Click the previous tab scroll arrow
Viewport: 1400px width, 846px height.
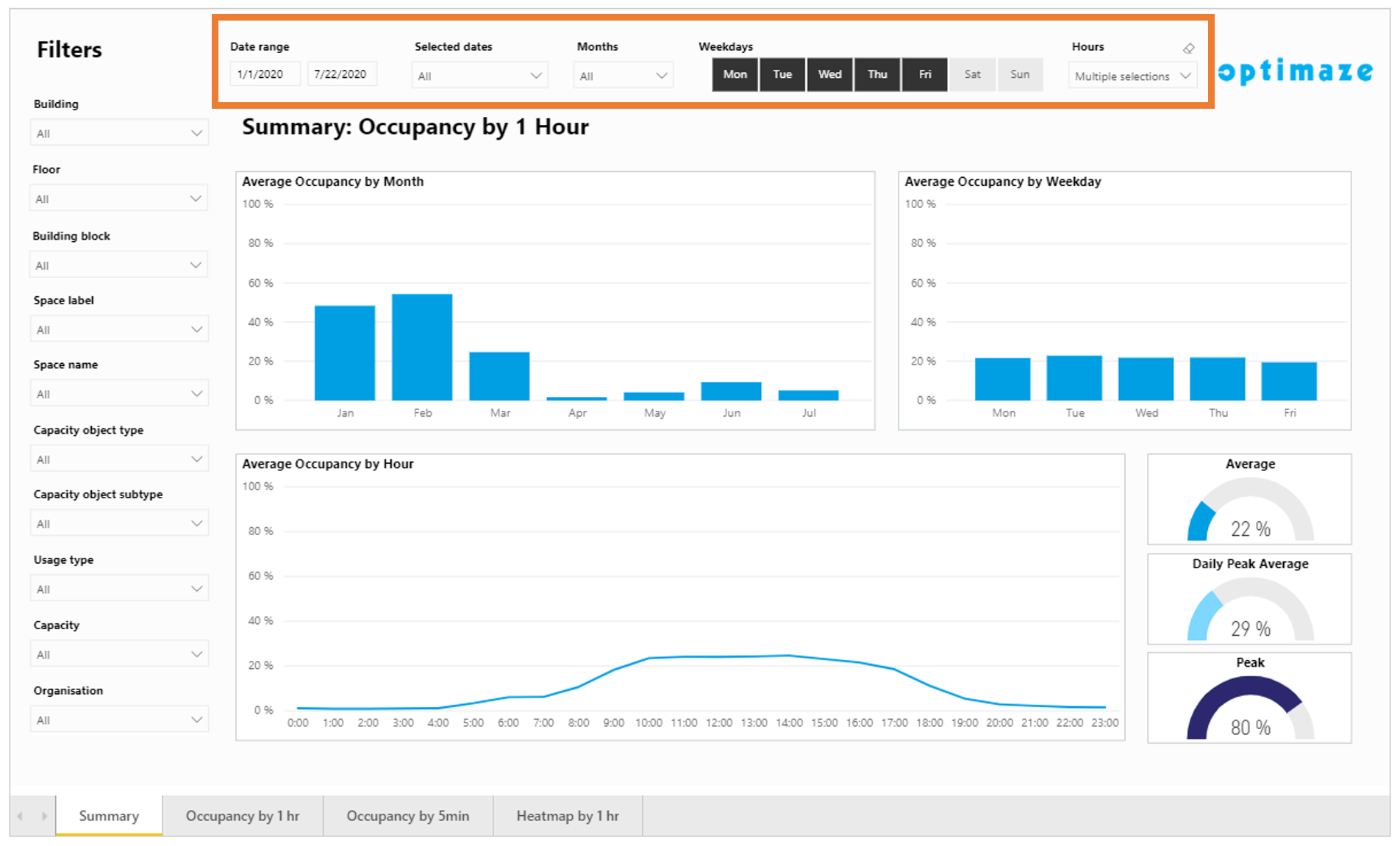[x=20, y=816]
